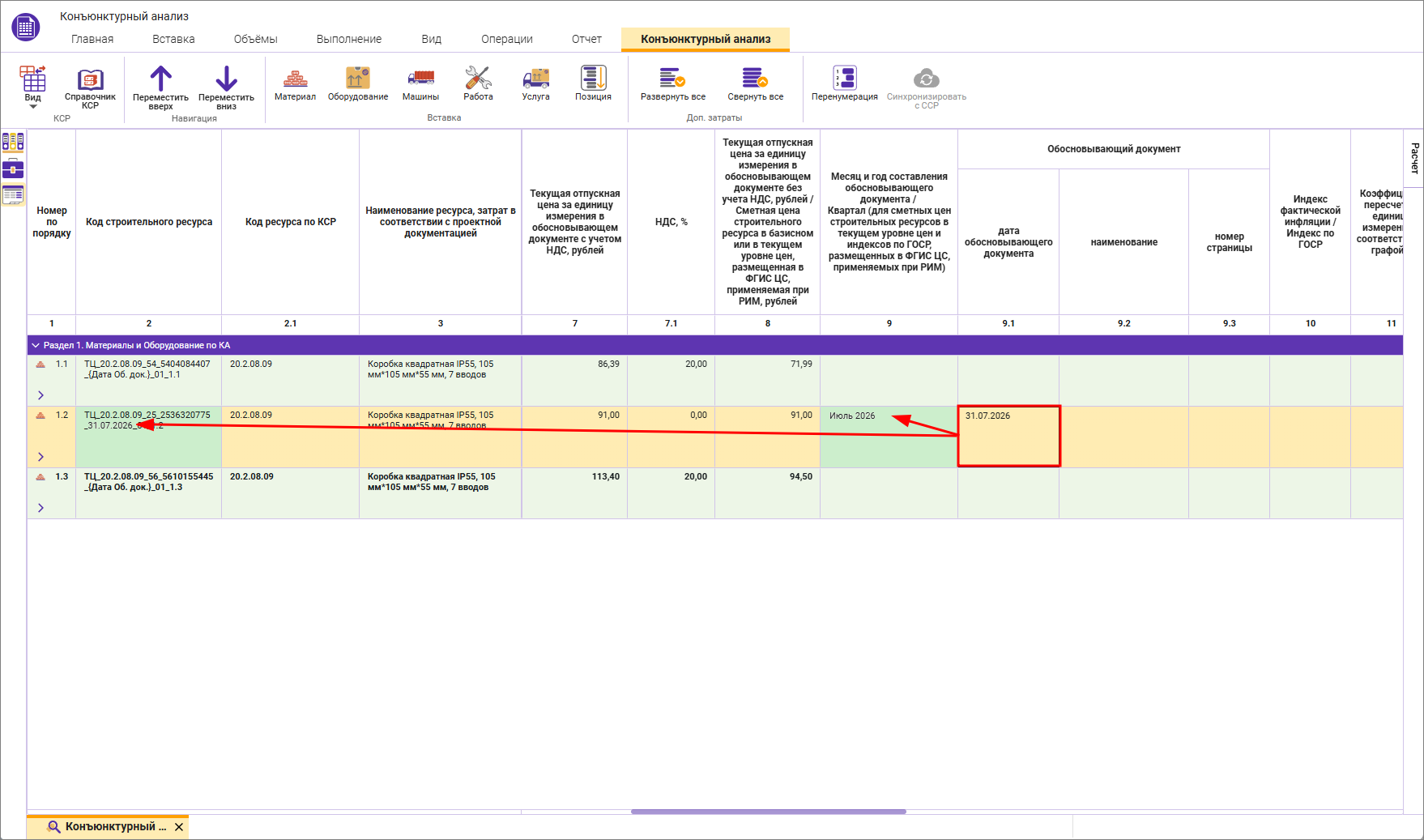Open the application main menu logo
This screenshot has width=1424, height=840.
[x=26, y=27]
